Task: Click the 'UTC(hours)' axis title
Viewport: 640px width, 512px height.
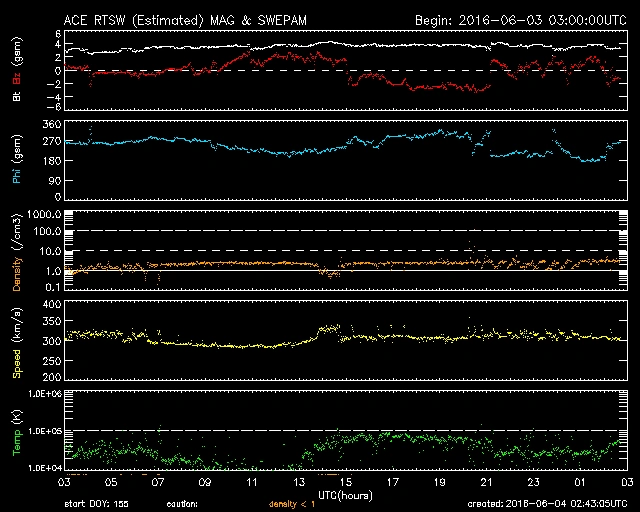Action: (345, 495)
